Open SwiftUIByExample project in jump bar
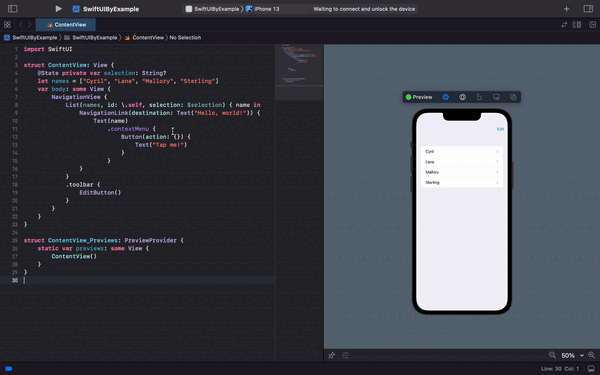This screenshot has height=375, width=600. tap(31, 38)
